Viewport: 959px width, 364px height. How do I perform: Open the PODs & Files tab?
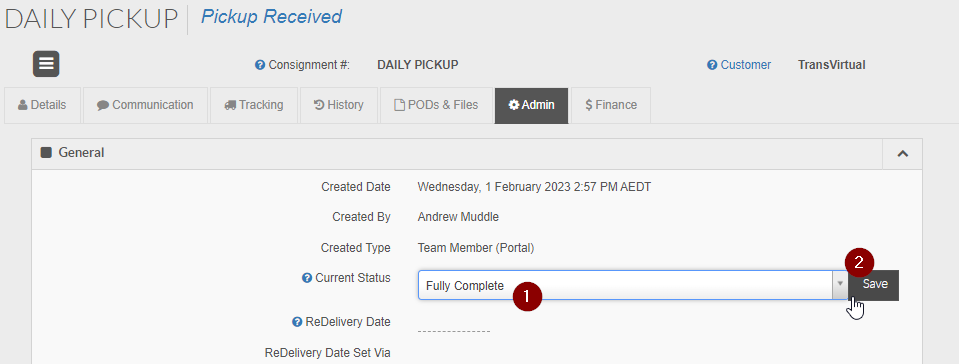(x=436, y=105)
